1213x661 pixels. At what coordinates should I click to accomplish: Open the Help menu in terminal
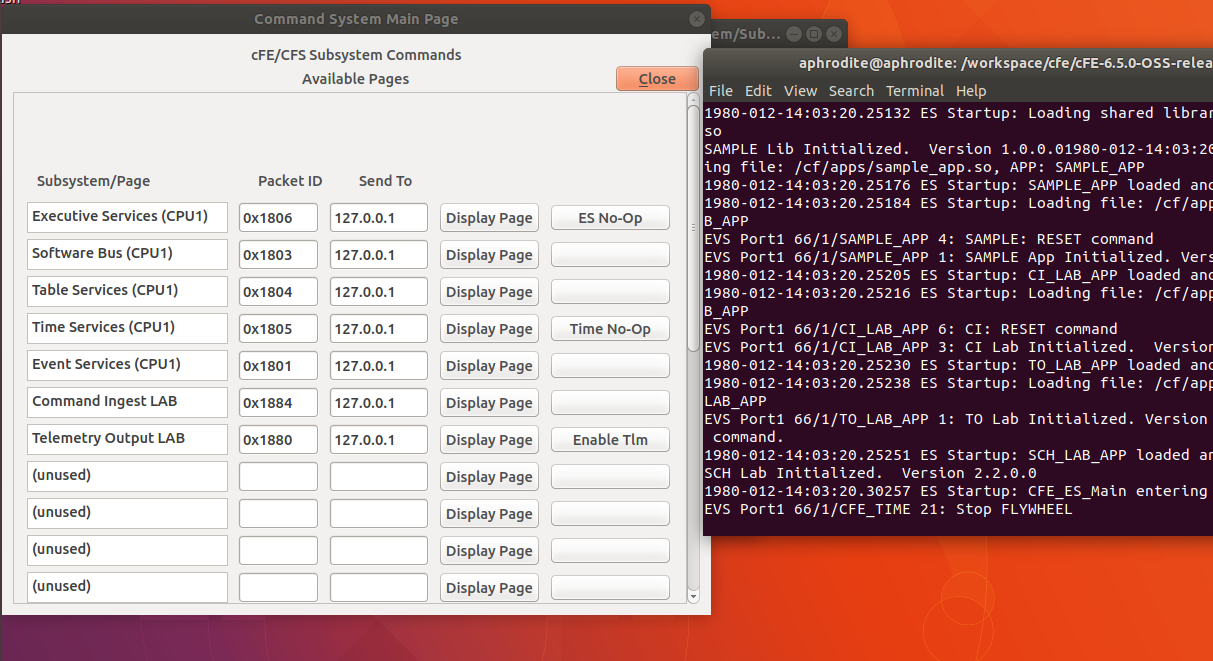[971, 91]
